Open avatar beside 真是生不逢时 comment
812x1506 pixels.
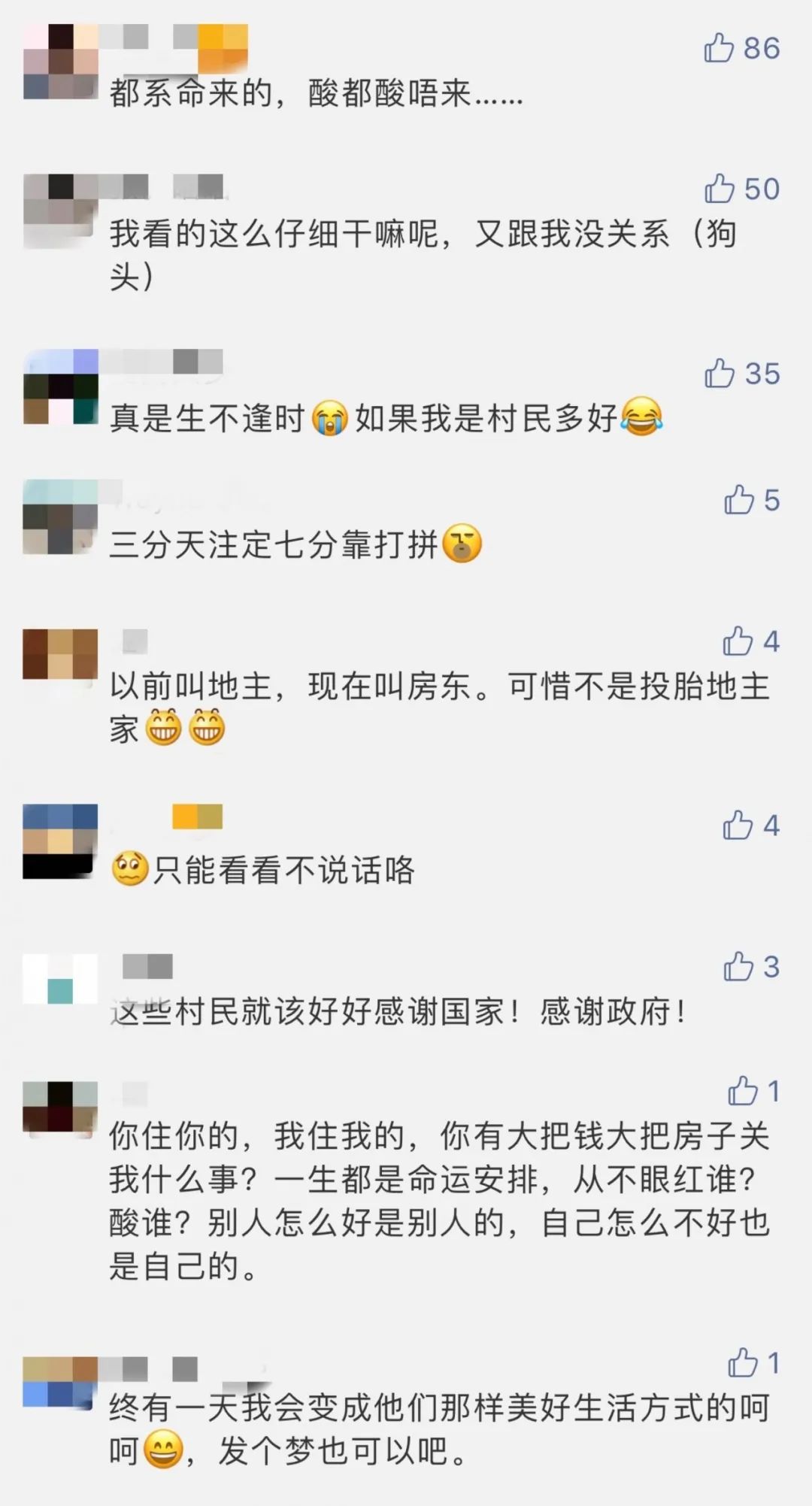[x=61, y=386]
